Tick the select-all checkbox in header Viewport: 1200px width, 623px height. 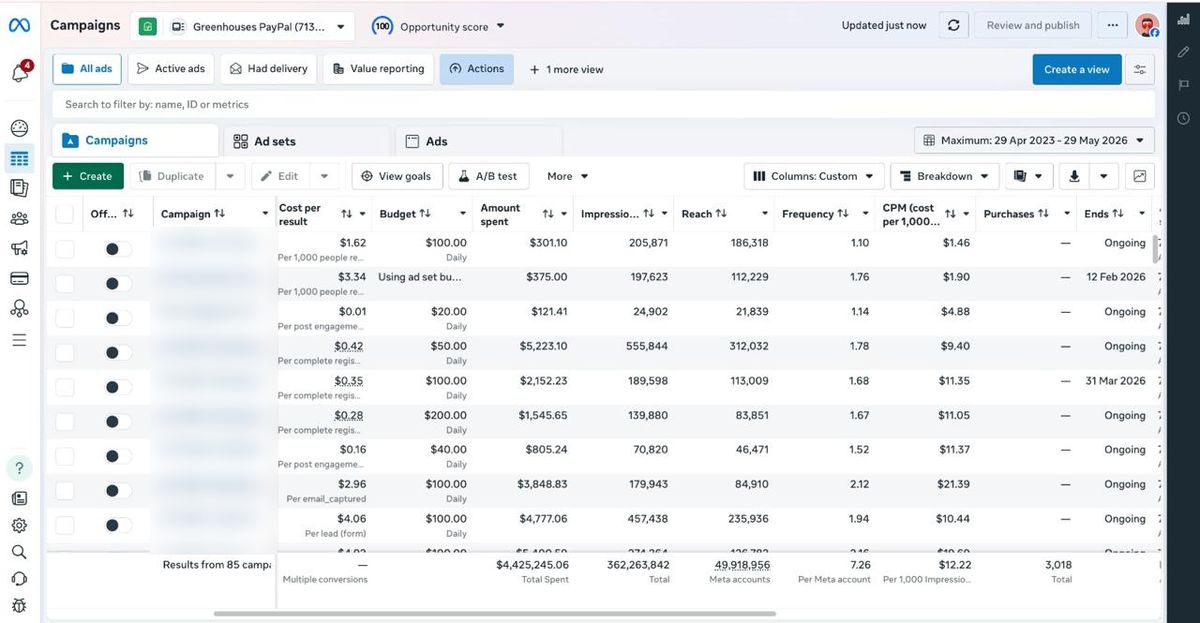tap(65, 214)
